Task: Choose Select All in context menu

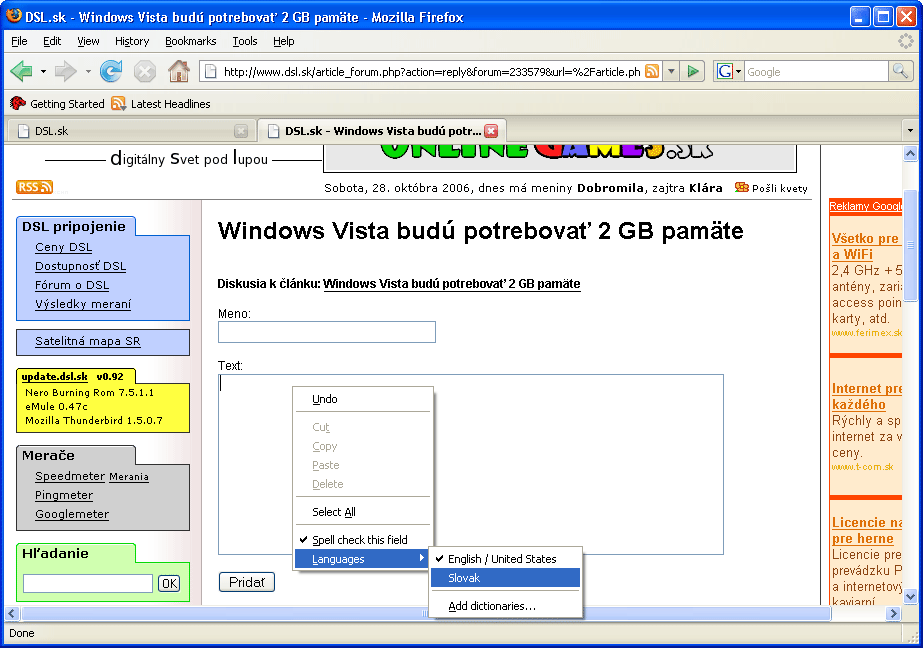Action: (x=363, y=512)
